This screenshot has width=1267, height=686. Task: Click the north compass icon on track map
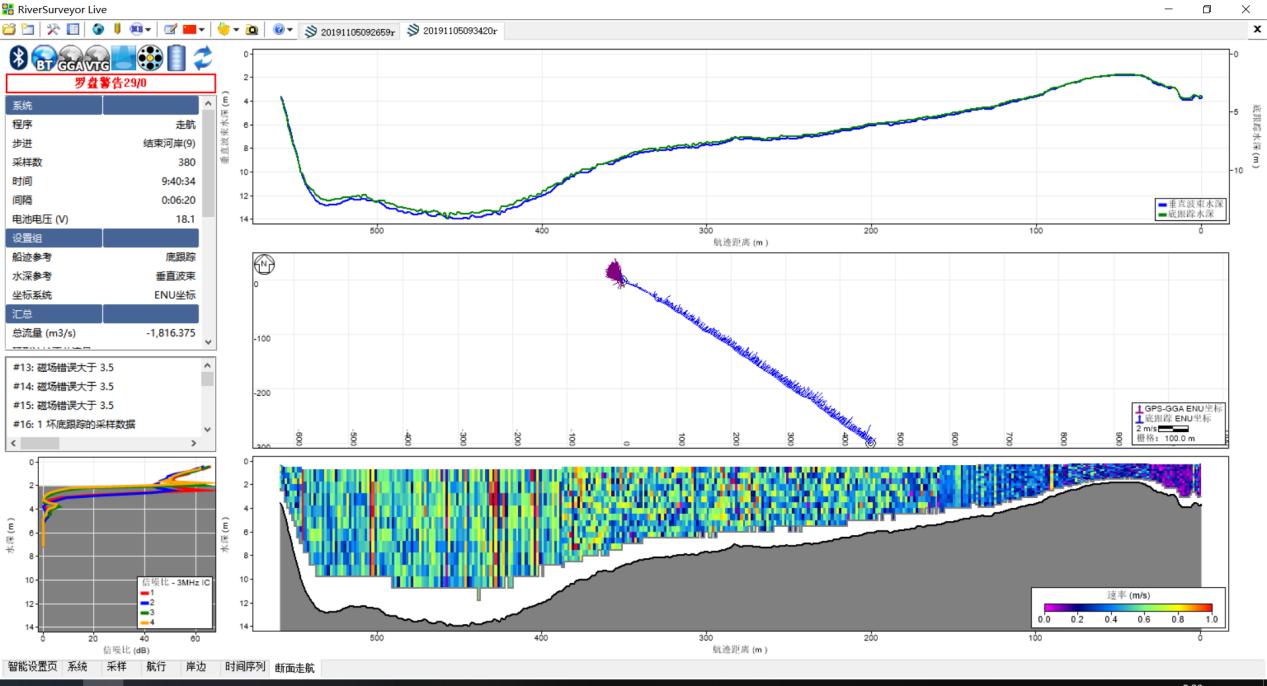coord(266,265)
